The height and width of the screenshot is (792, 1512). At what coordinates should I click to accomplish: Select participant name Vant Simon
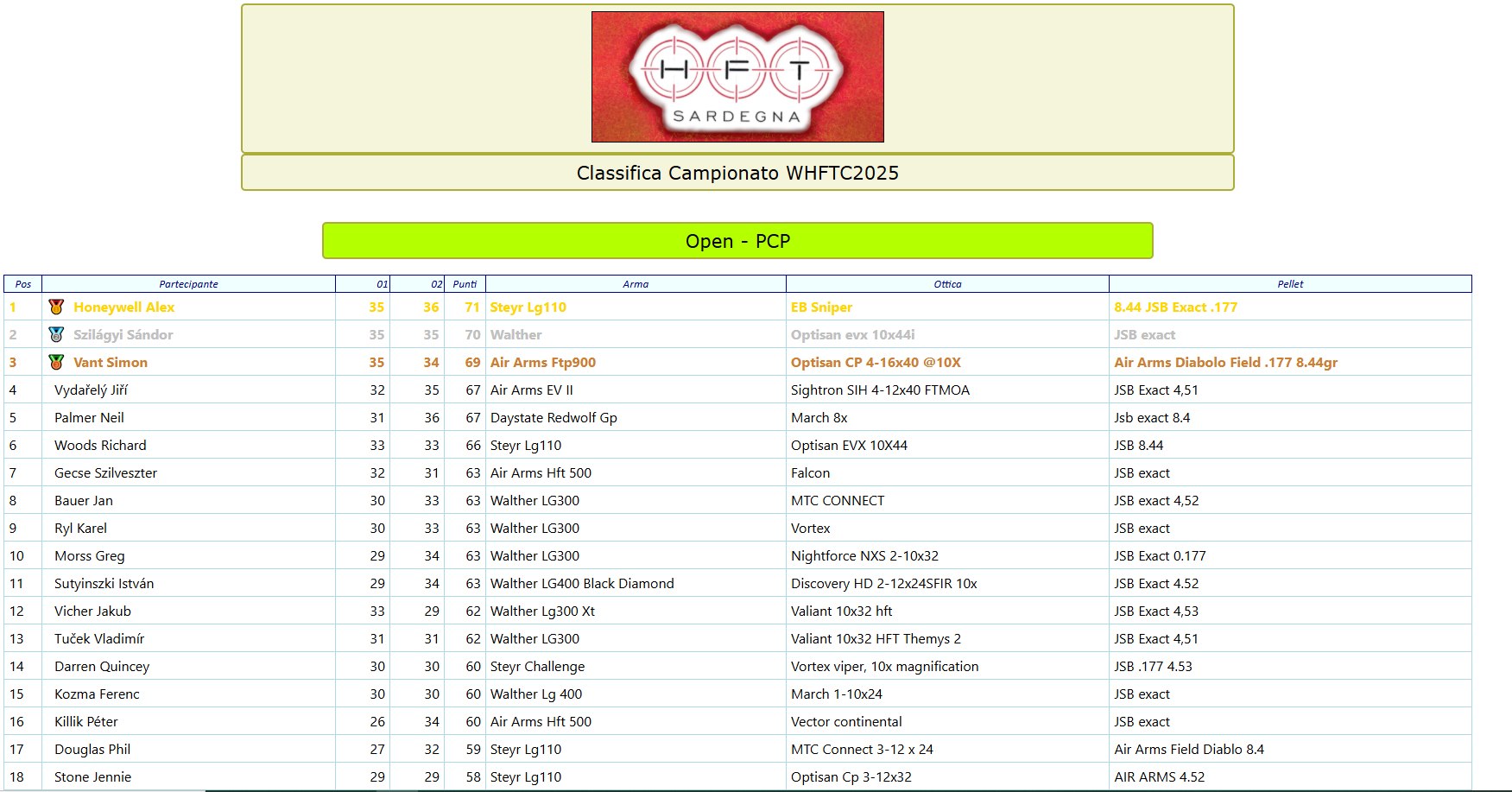click(x=111, y=363)
